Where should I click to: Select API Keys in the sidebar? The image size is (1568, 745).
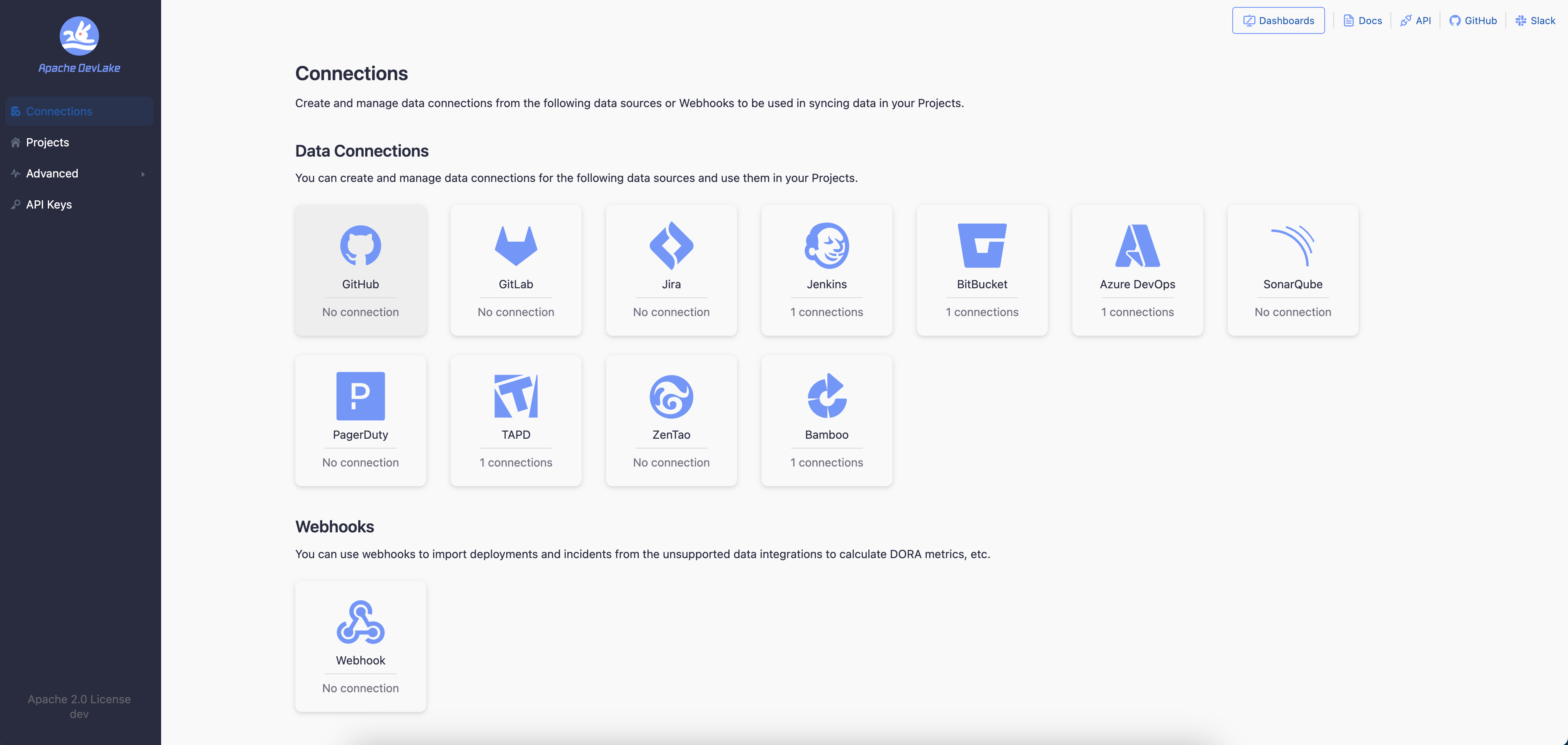pyautogui.click(x=49, y=204)
